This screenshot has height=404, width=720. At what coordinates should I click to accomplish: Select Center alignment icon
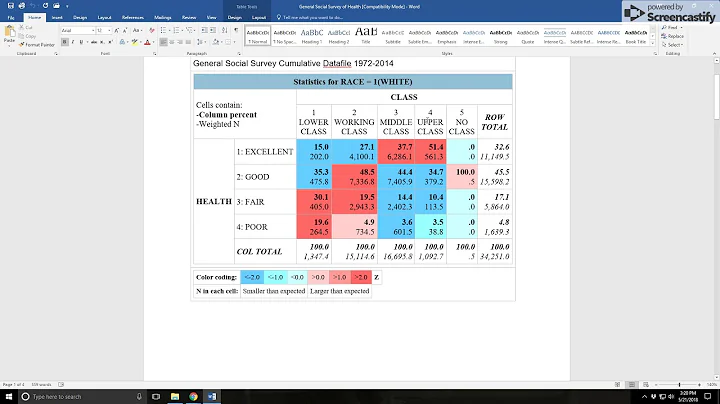pyautogui.click(x=171, y=42)
